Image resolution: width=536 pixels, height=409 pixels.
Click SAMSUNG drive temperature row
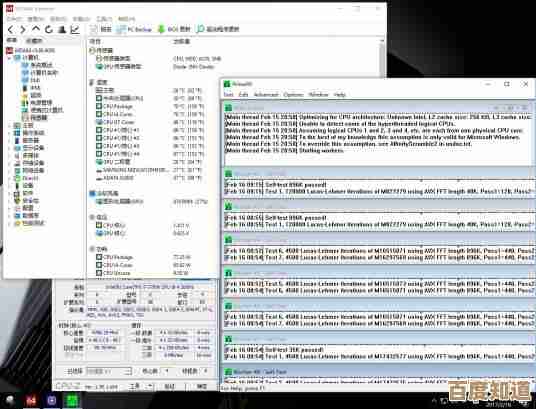point(150,170)
